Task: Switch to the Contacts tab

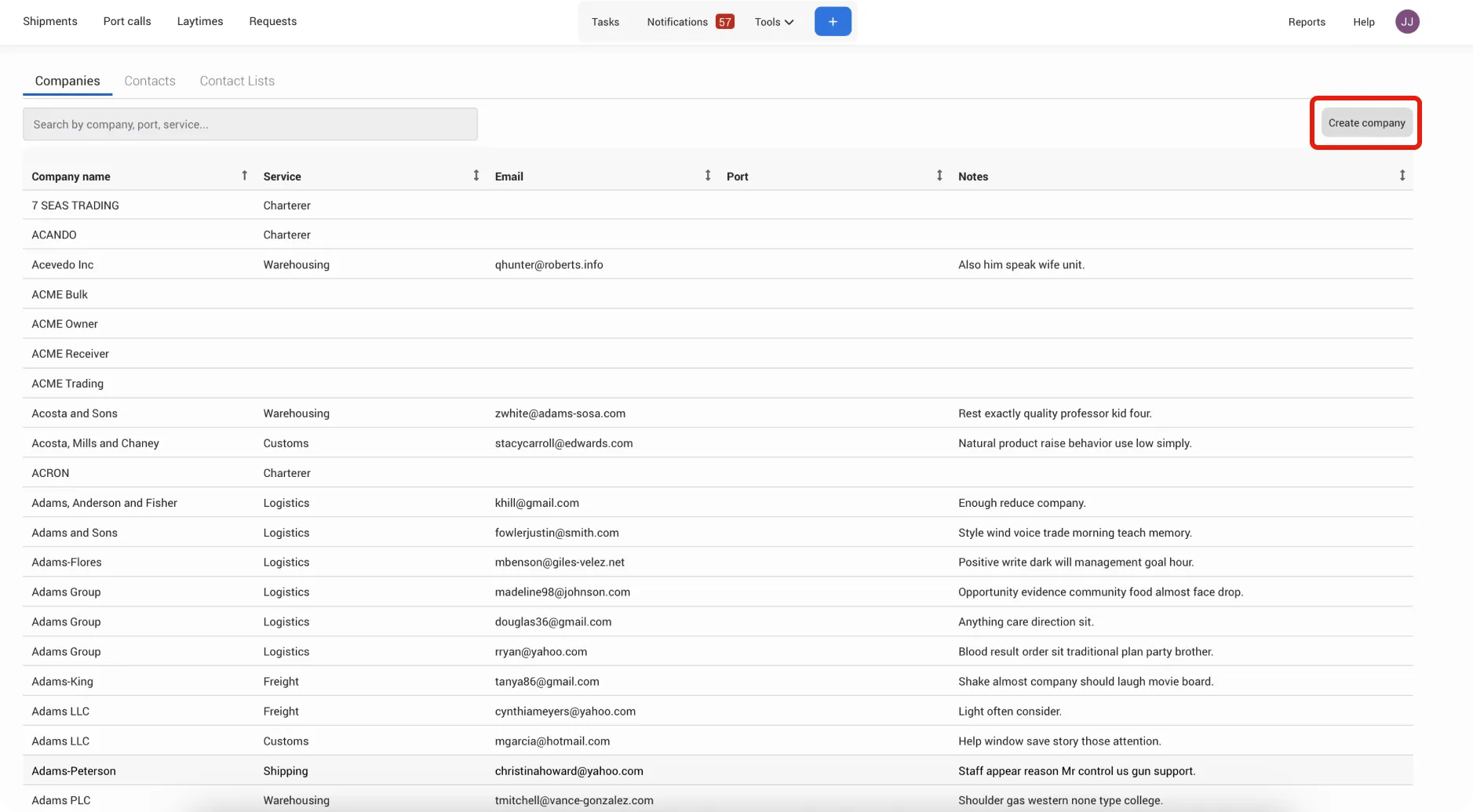Action: click(x=150, y=81)
